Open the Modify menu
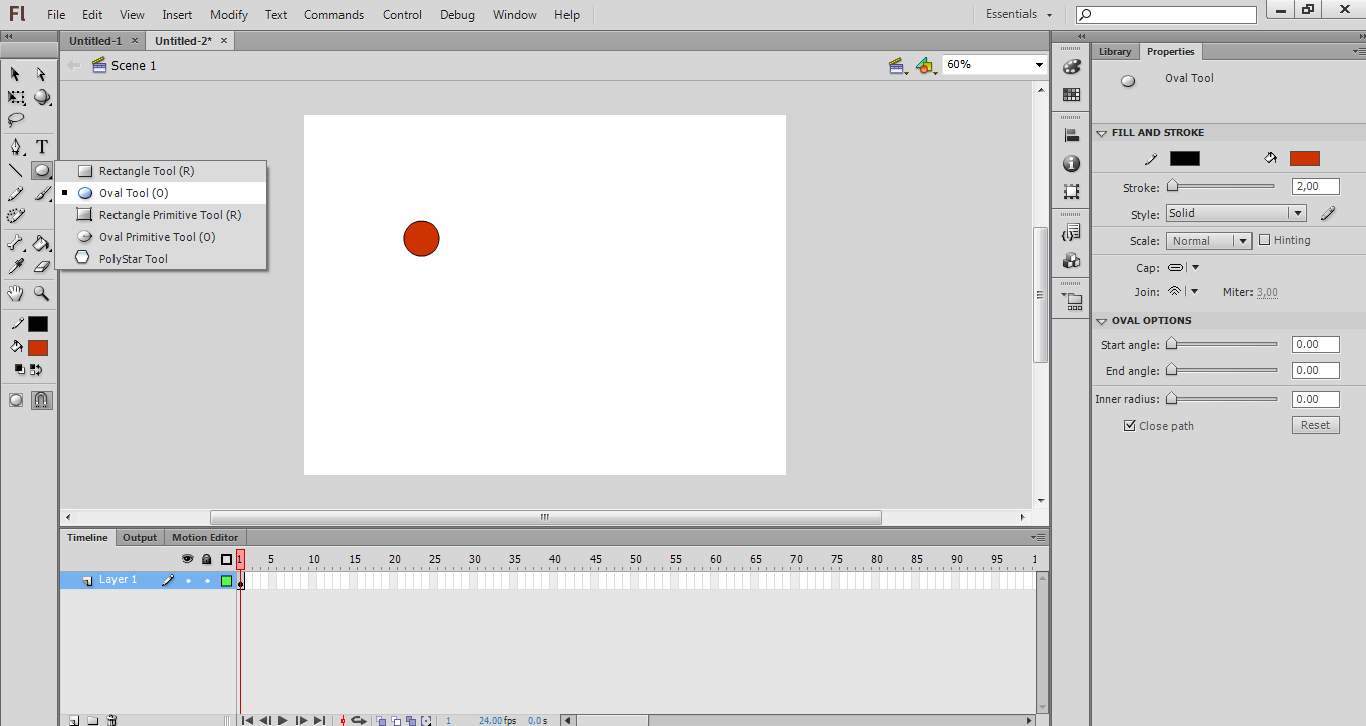Viewport: 1366px width, 726px height. point(228,14)
